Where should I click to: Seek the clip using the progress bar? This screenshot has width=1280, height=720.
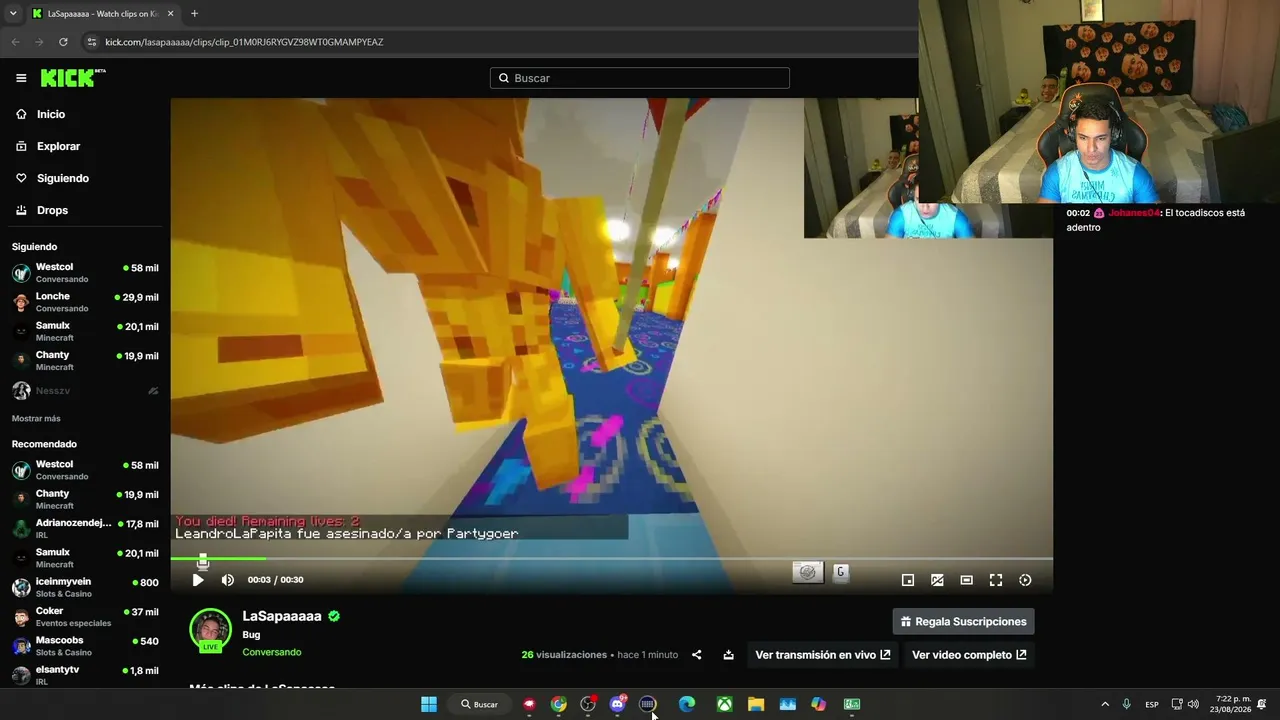tap(611, 559)
